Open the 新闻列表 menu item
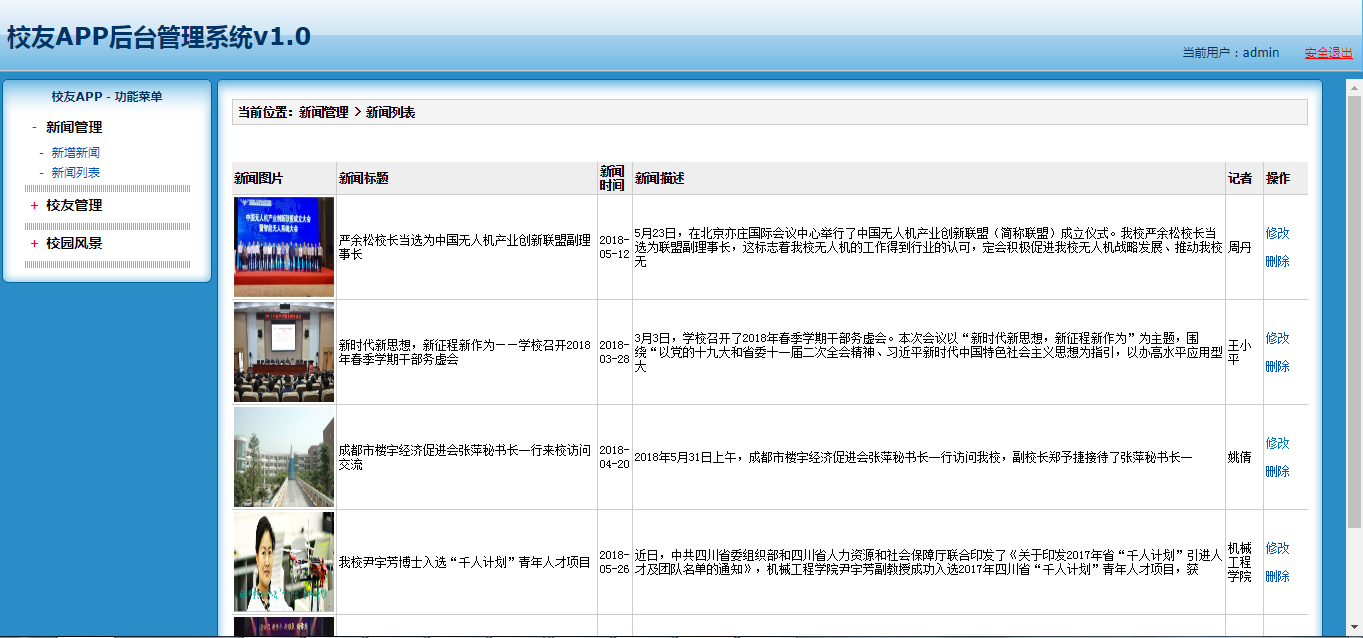This screenshot has width=1363, height=638. pos(76,173)
